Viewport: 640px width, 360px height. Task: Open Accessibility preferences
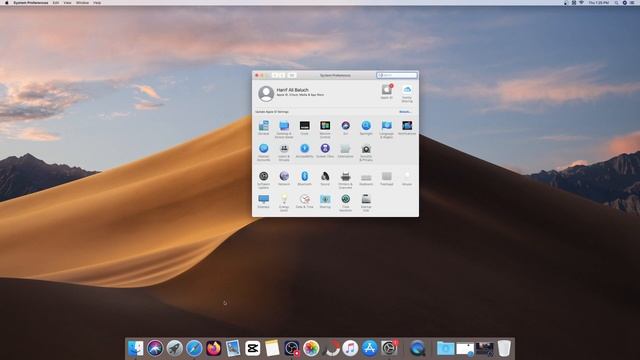point(304,150)
